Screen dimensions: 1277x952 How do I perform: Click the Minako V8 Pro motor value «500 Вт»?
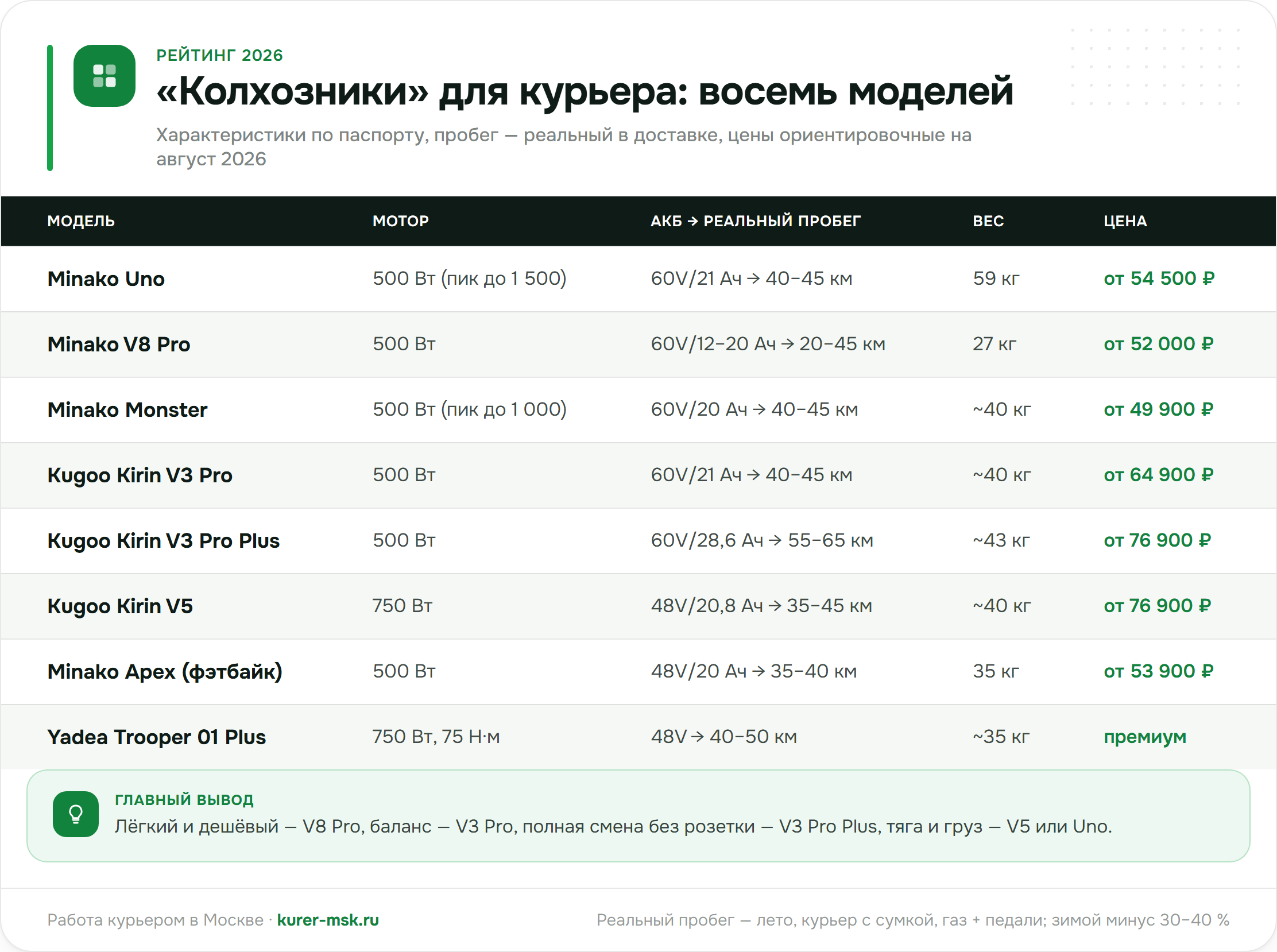coord(404,344)
